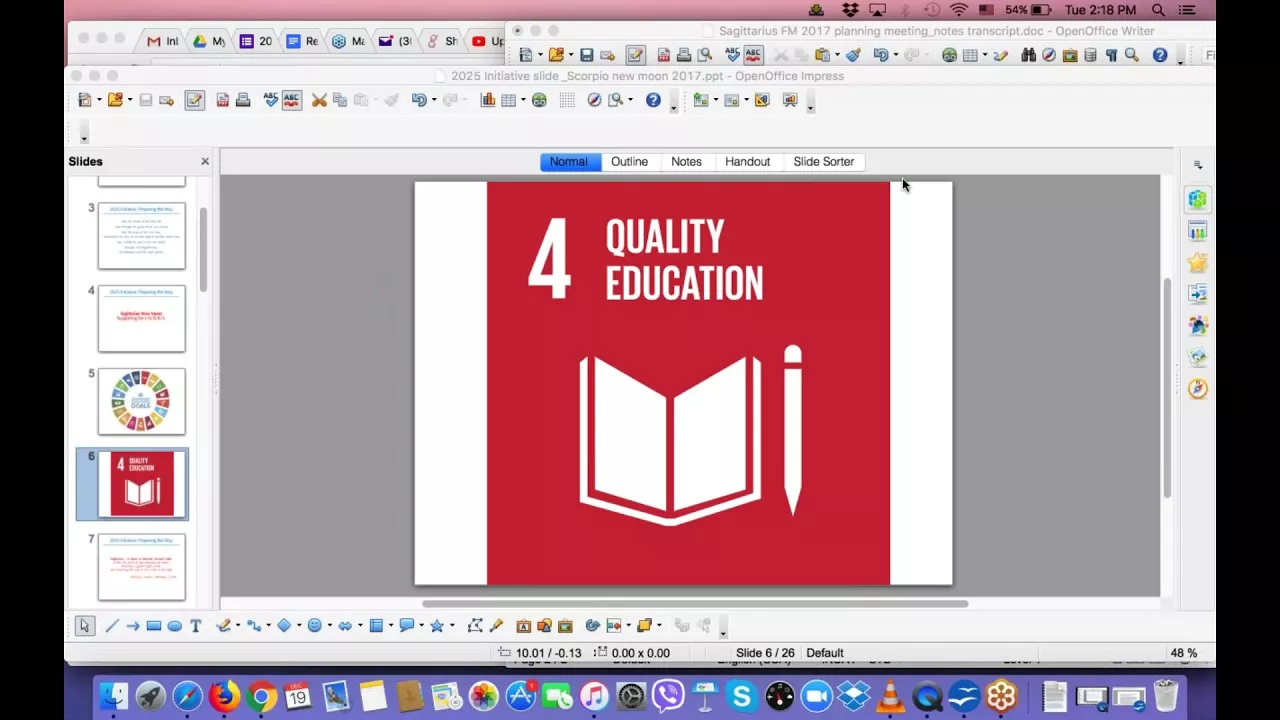Switch to the Handout view tab

(748, 162)
